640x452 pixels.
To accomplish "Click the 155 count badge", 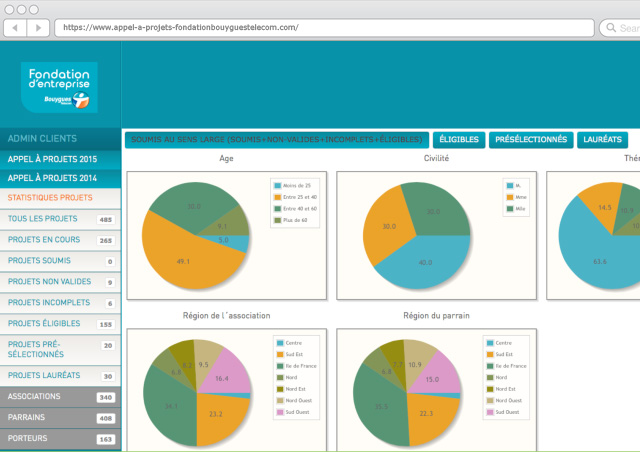I will (106, 325).
